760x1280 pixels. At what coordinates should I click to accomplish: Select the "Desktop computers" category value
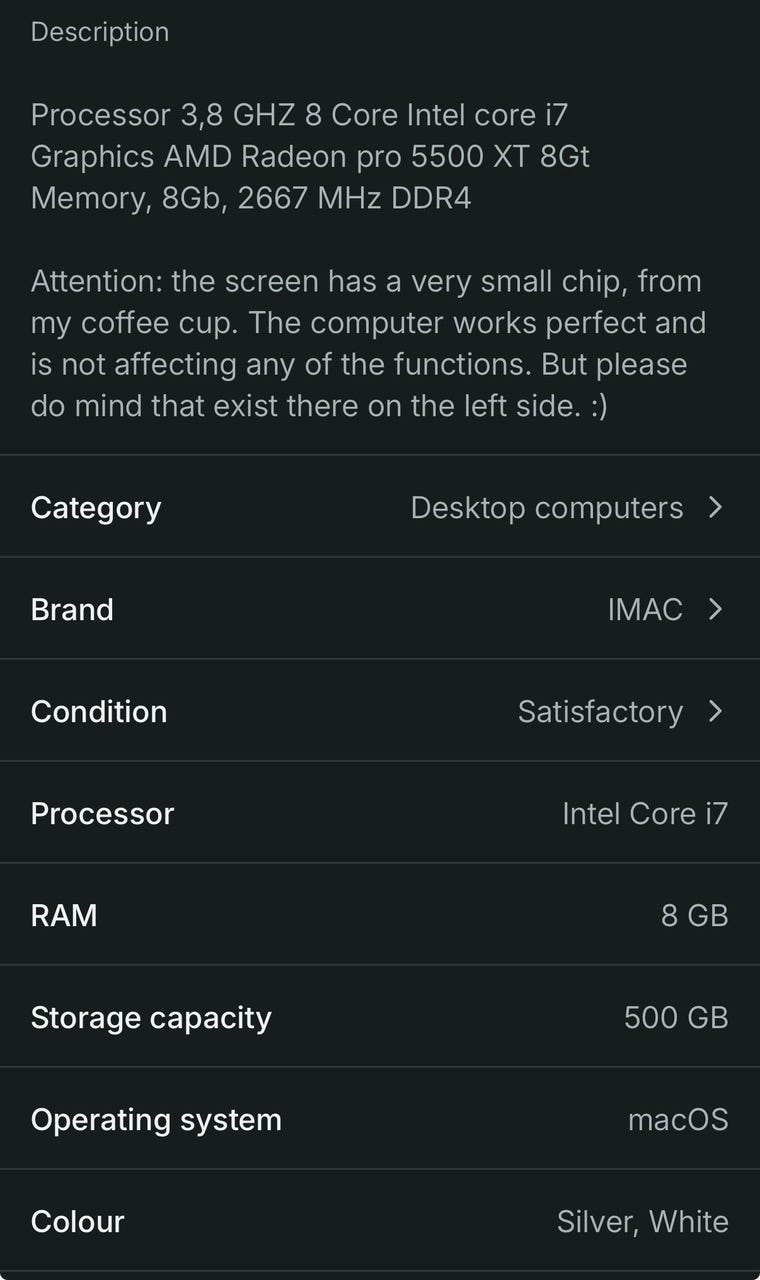[x=546, y=507]
